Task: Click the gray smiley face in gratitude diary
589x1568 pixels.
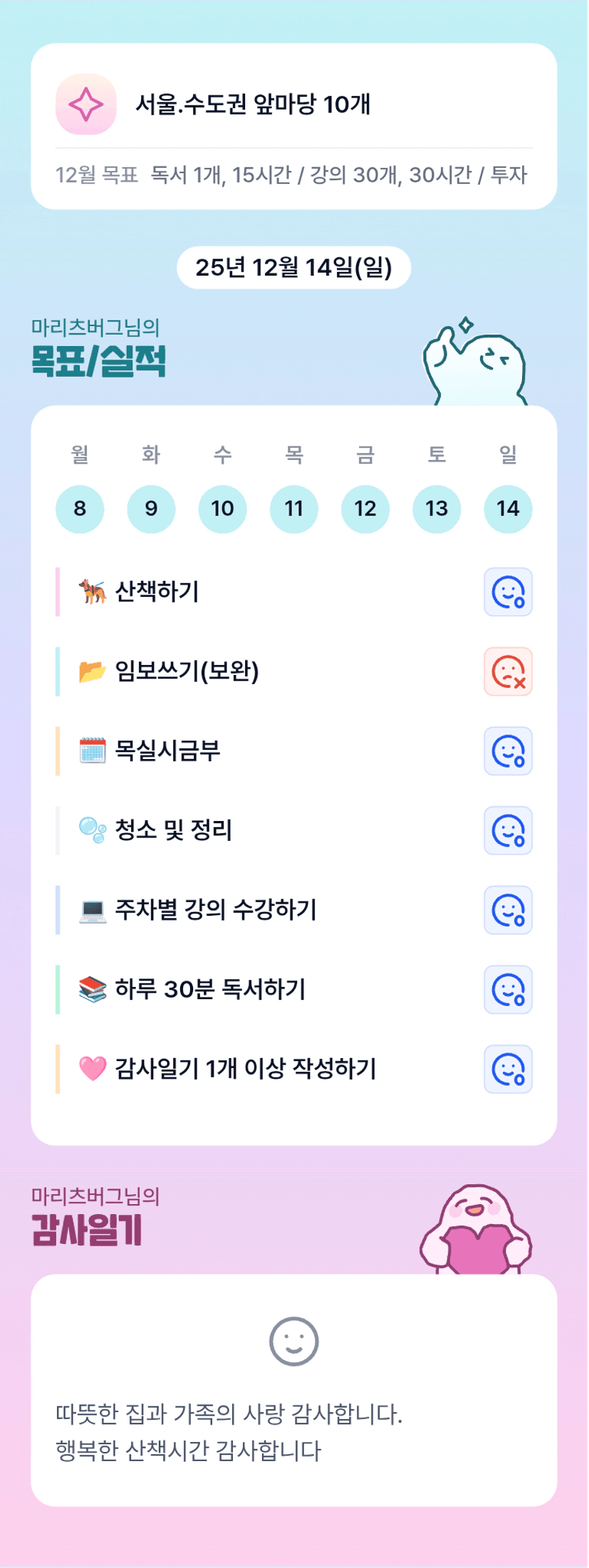Action: pos(293,1342)
